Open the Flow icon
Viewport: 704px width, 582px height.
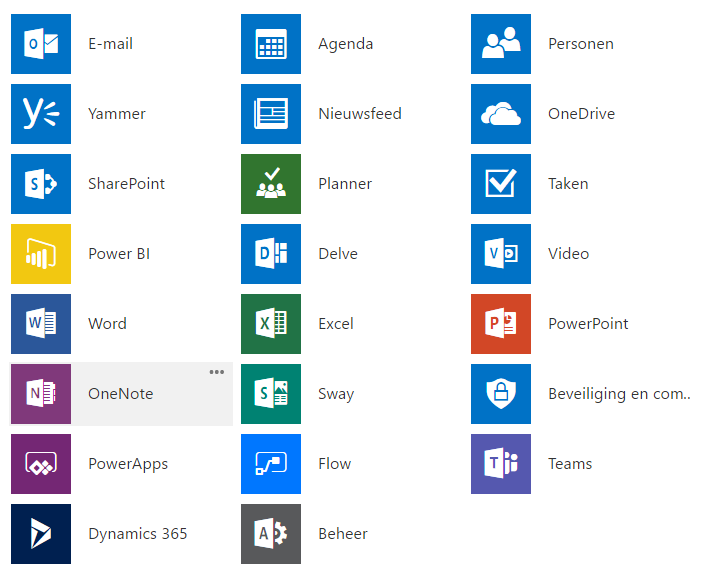[271, 464]
